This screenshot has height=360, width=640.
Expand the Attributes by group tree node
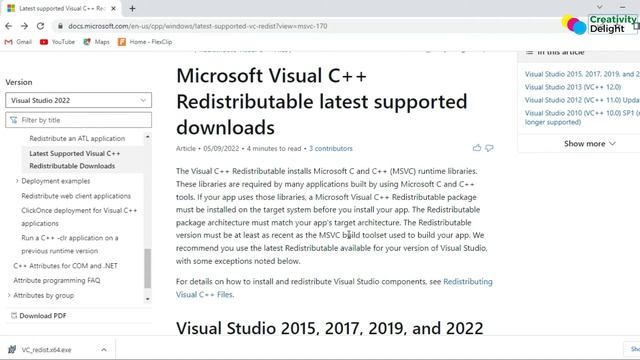coord(9,295)
